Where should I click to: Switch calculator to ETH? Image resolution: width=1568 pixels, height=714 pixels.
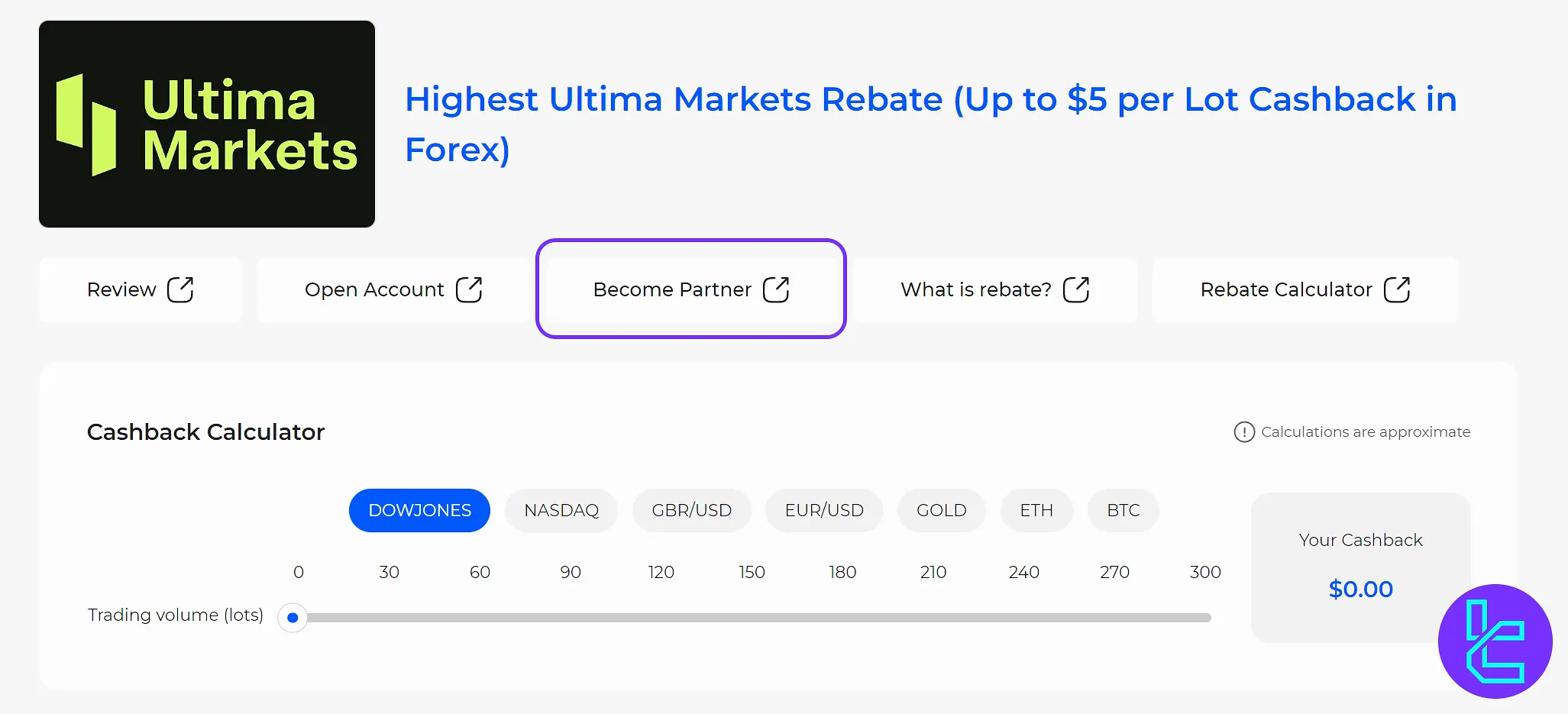pyautogui.click(x=1036, y=510)
